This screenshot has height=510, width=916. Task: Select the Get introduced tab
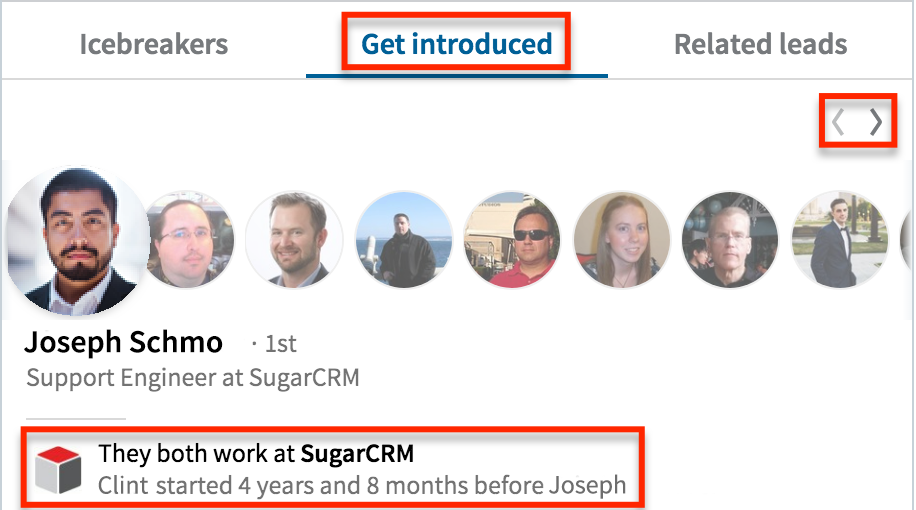click(457, 45)
